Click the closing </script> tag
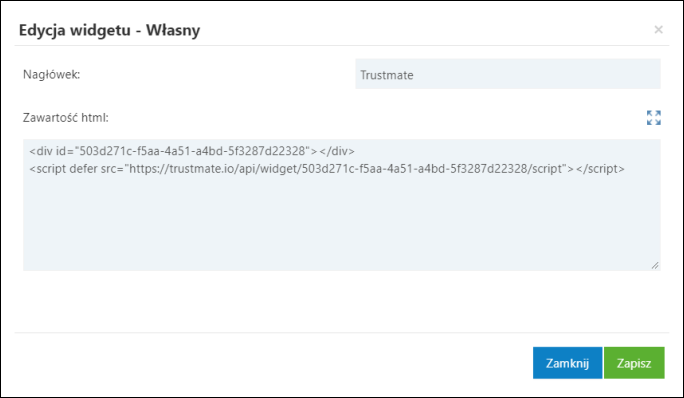Viewport: 684px width, 398px height. point(600,168)
